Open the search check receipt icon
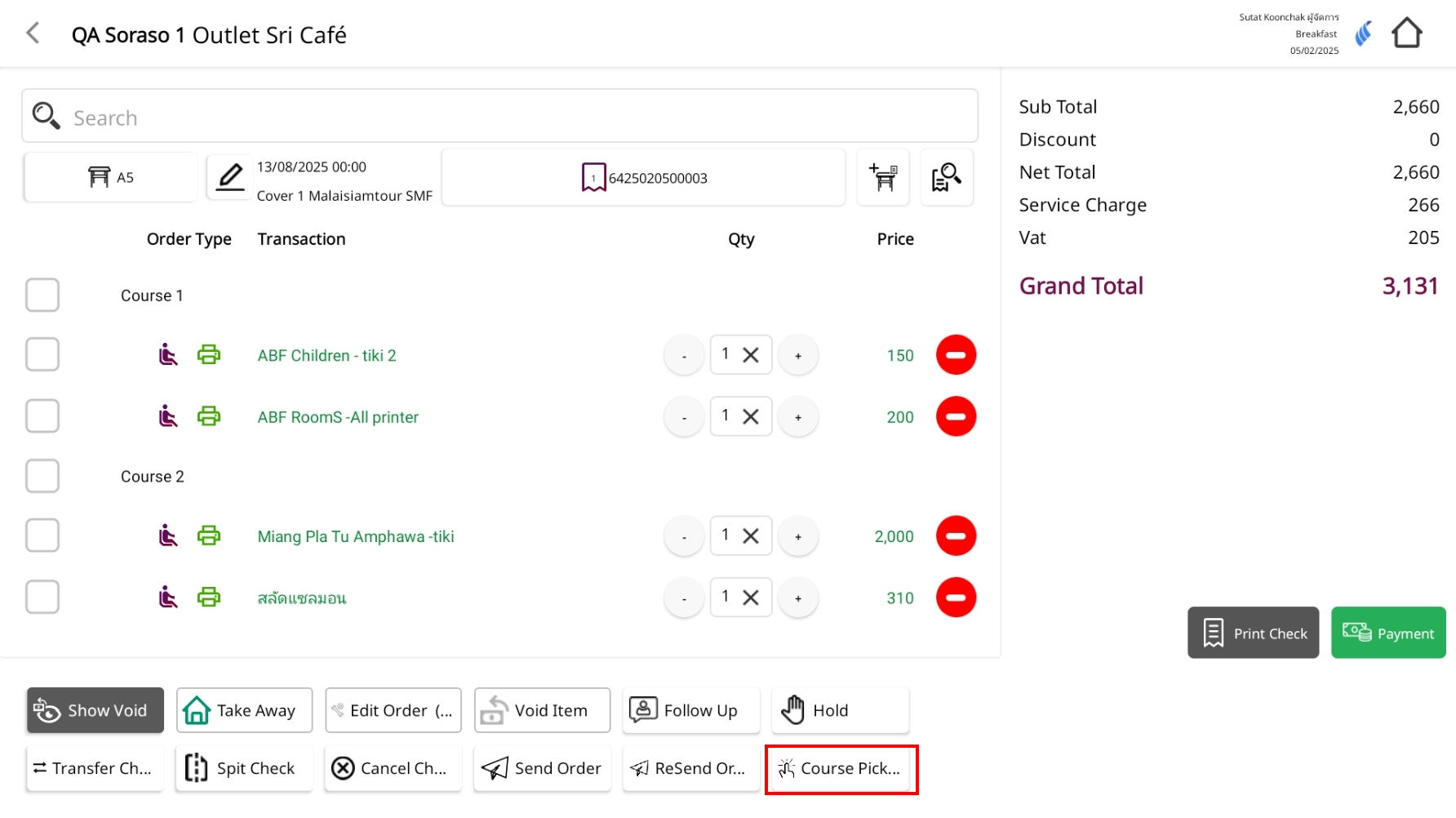Screen dimensions: 1456x818 tap(946, 177)
